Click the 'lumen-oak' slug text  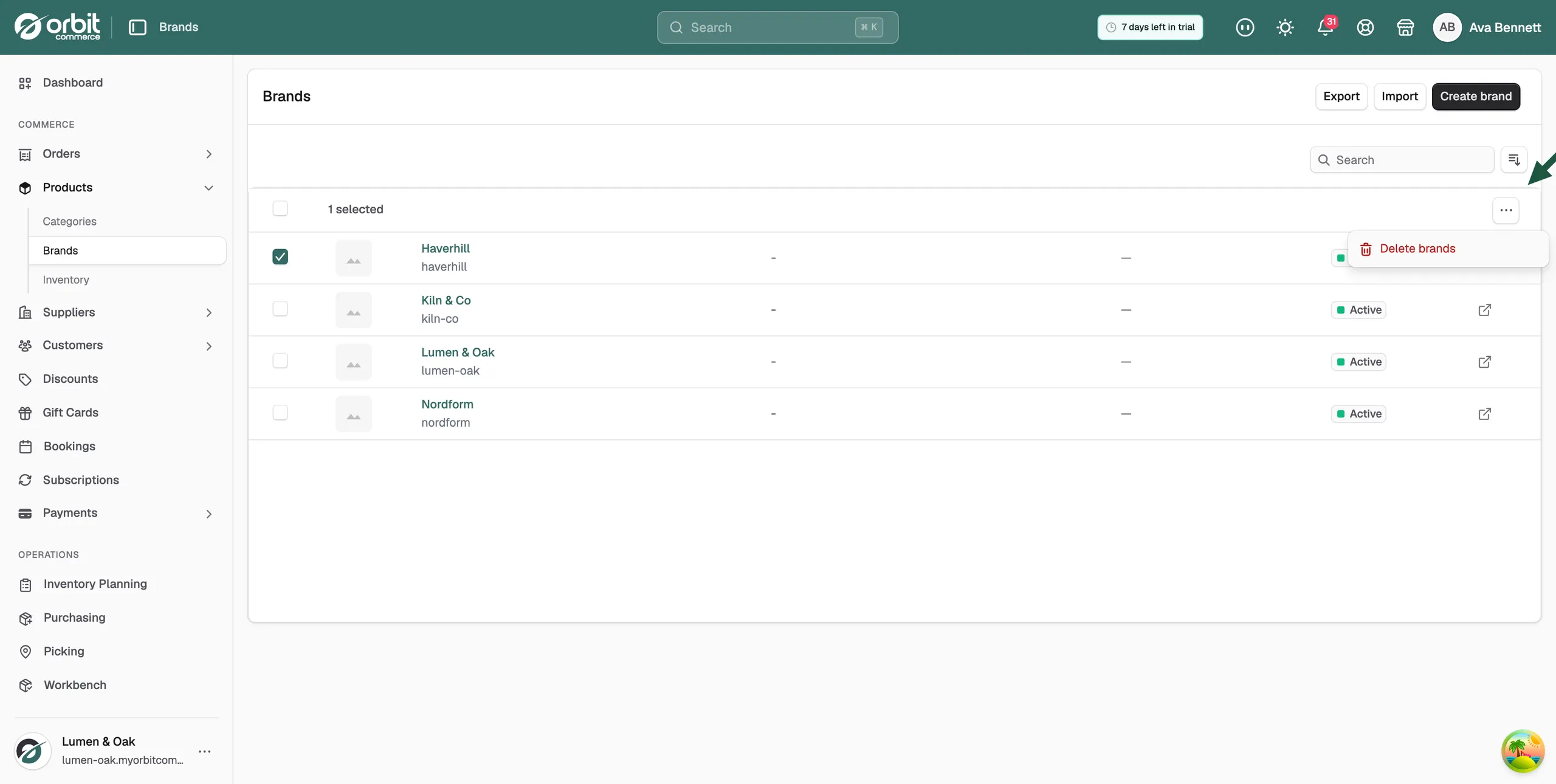pos(450,371)
